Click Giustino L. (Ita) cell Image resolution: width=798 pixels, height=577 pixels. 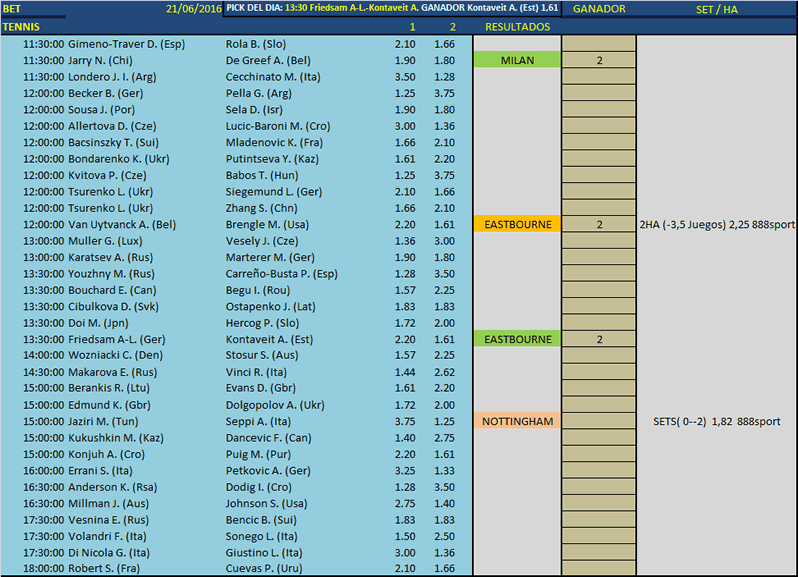264,553
